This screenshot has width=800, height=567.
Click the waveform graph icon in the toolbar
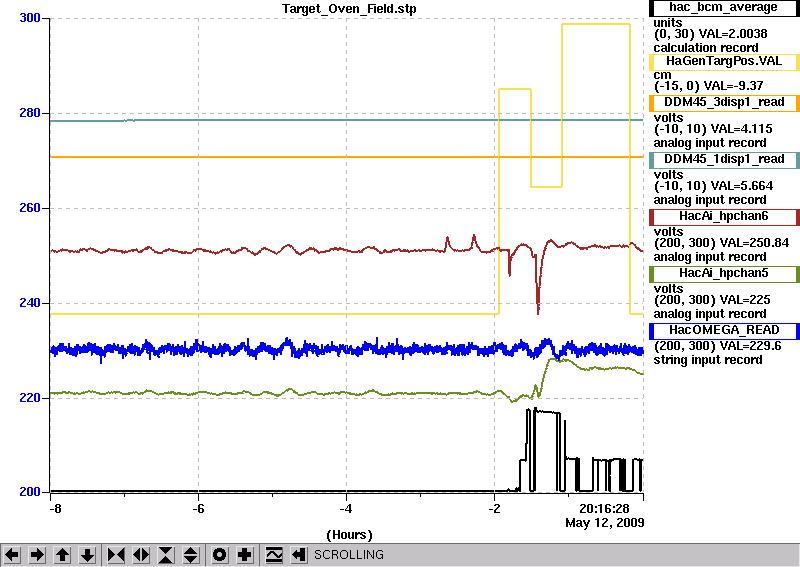274,554
